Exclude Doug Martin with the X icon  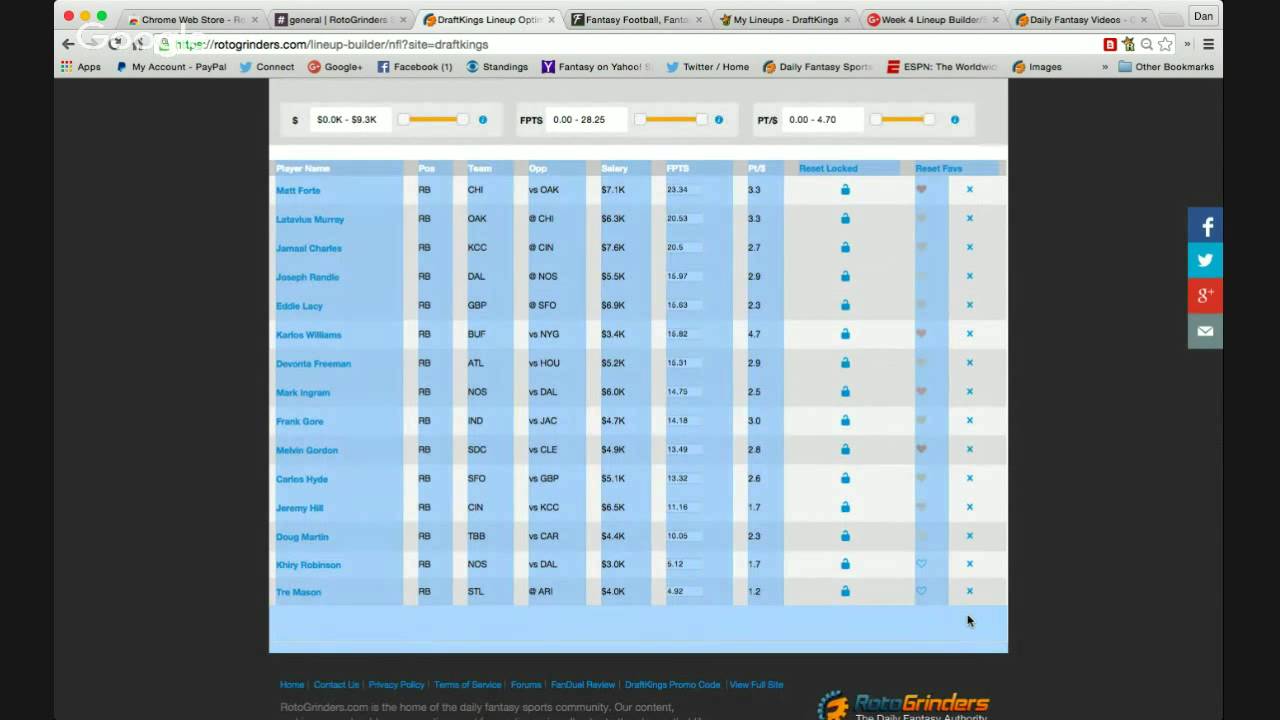(969, 536)
